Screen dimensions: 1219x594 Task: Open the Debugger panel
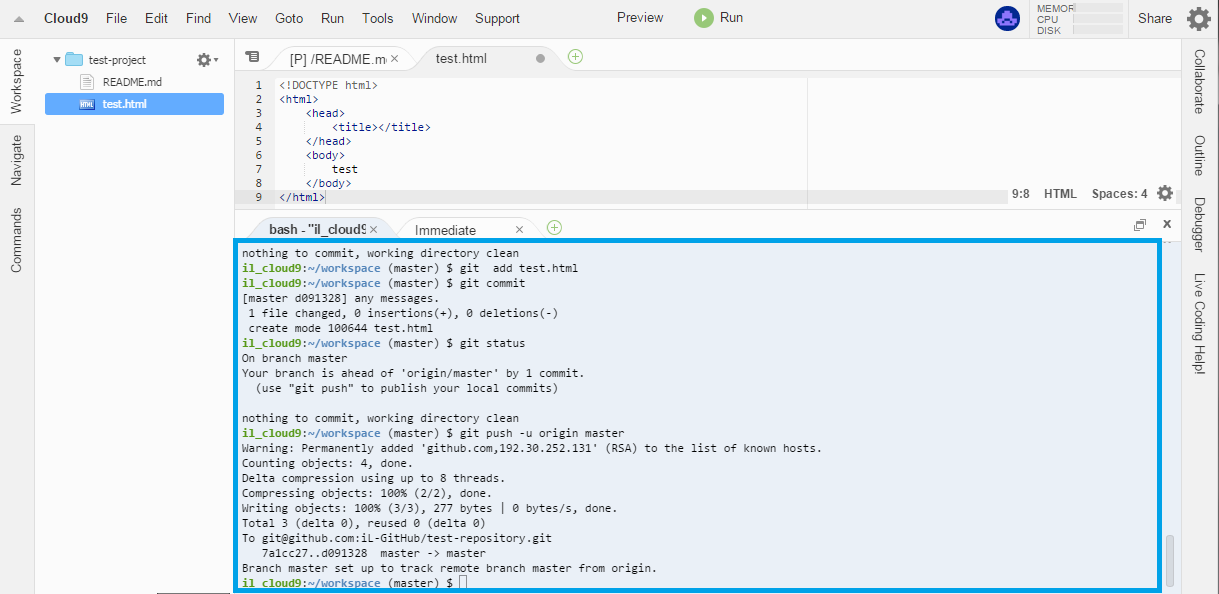click(x=1199, y=224)
